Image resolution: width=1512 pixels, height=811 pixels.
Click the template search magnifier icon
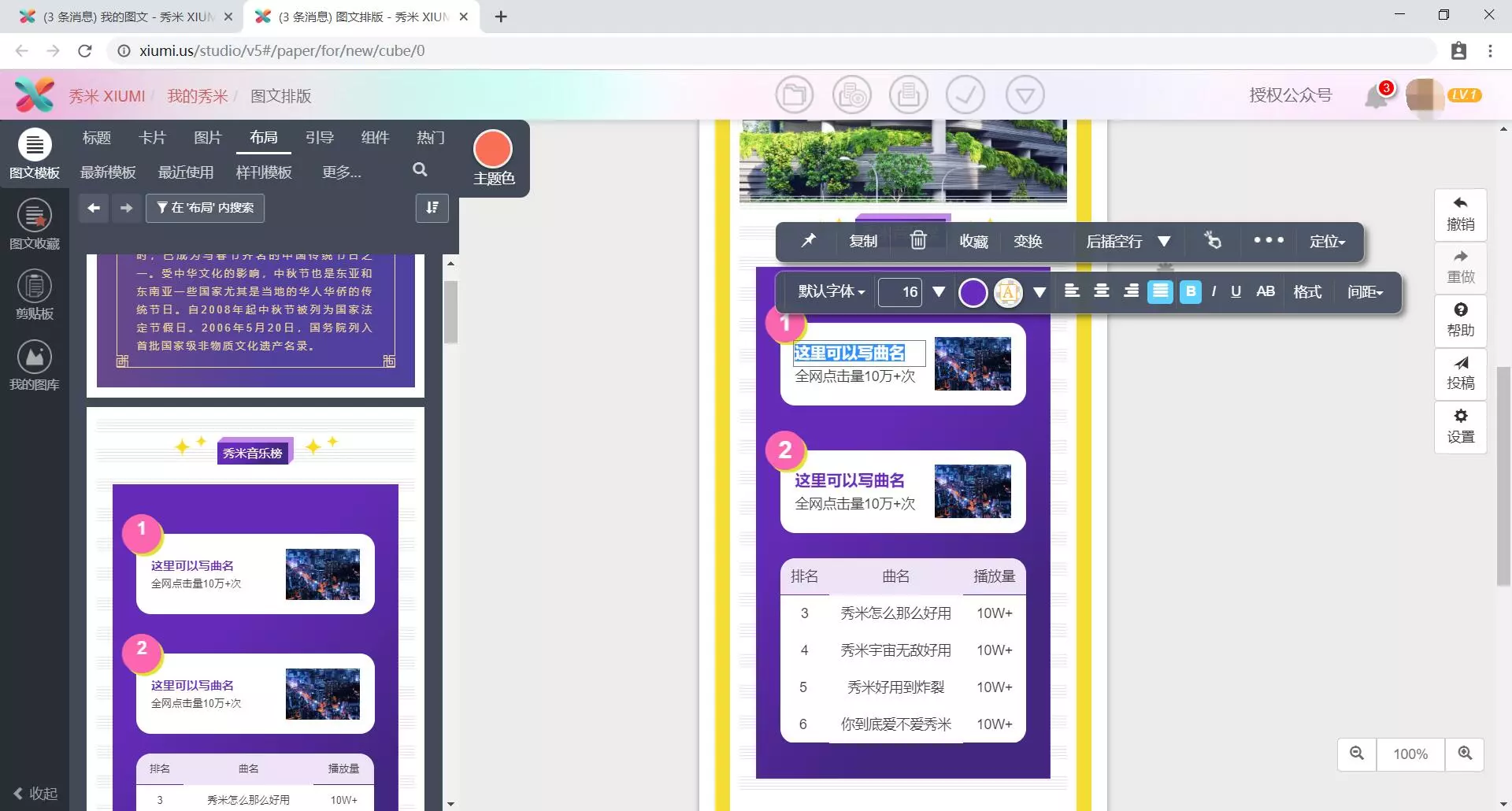tap(420, 169)
